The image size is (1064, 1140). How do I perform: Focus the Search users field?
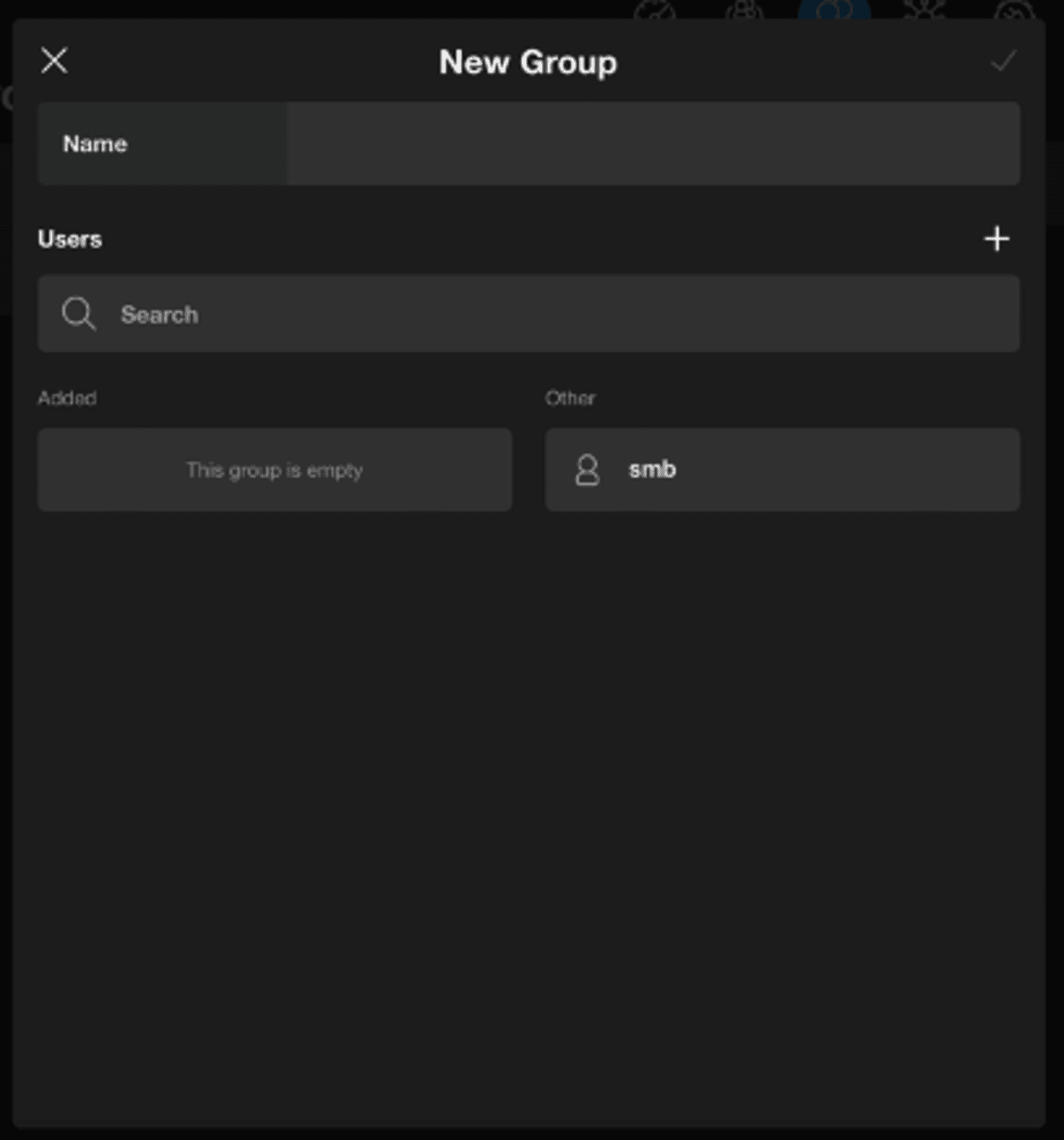[528, 314]
